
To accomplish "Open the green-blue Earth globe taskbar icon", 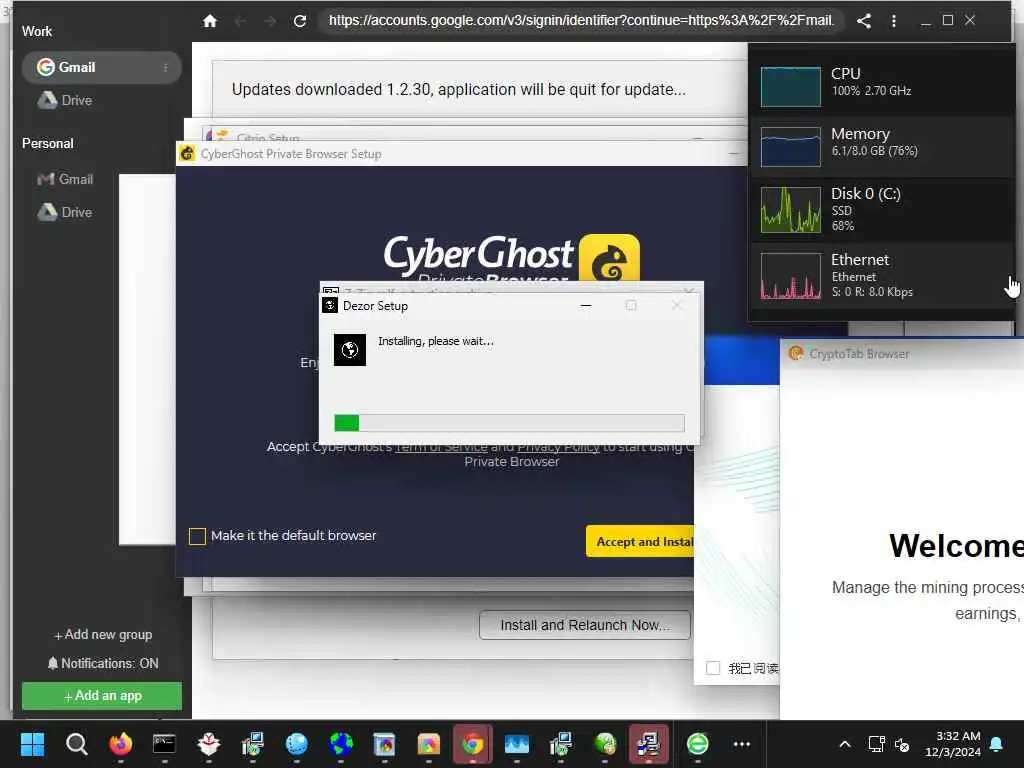I will pyautogui.click(x=340, y=744).
